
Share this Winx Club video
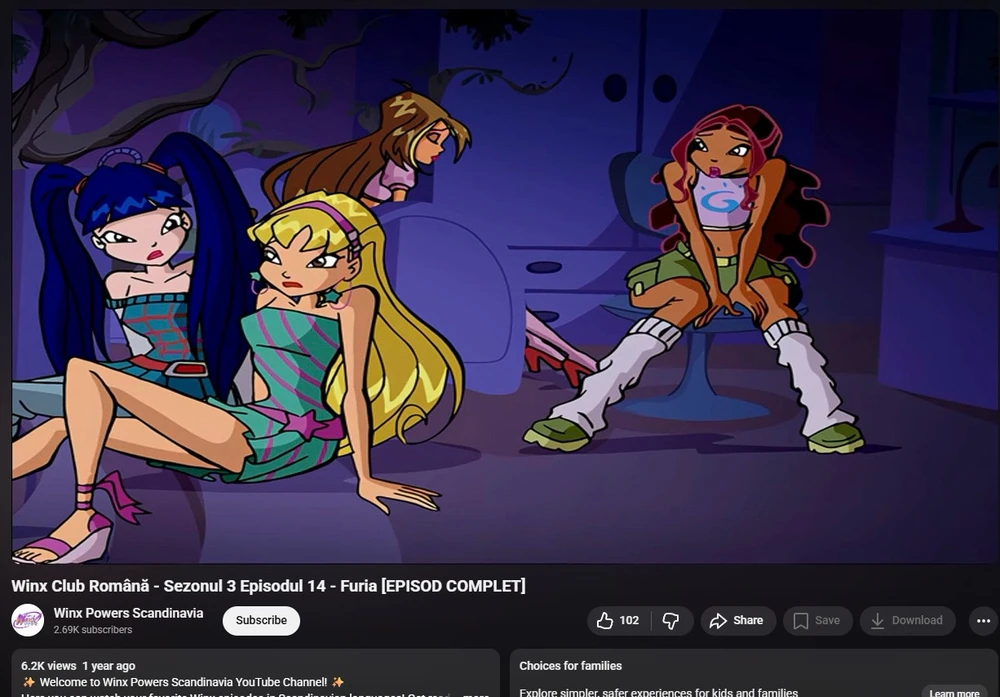pyautogui.click(x=738, y=620)
